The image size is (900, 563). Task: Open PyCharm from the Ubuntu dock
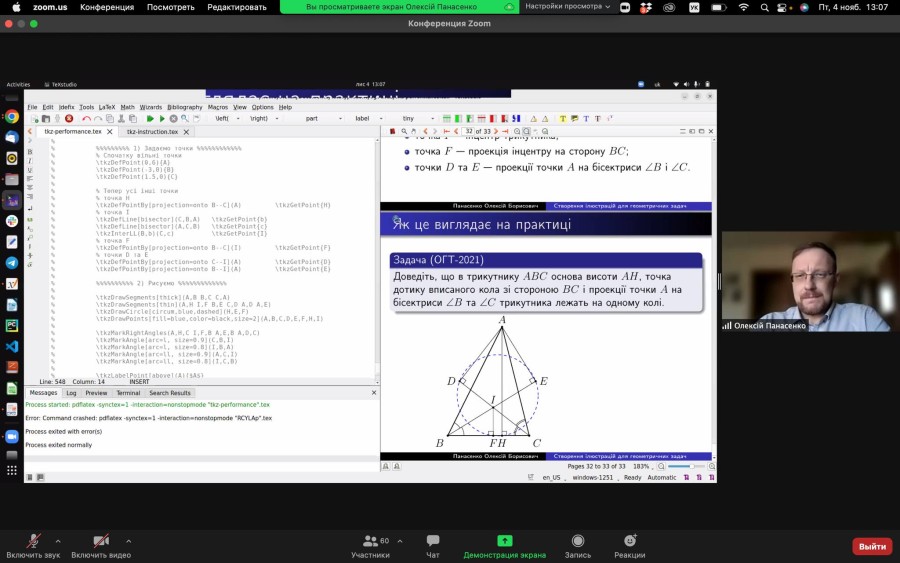pos(11,325)
